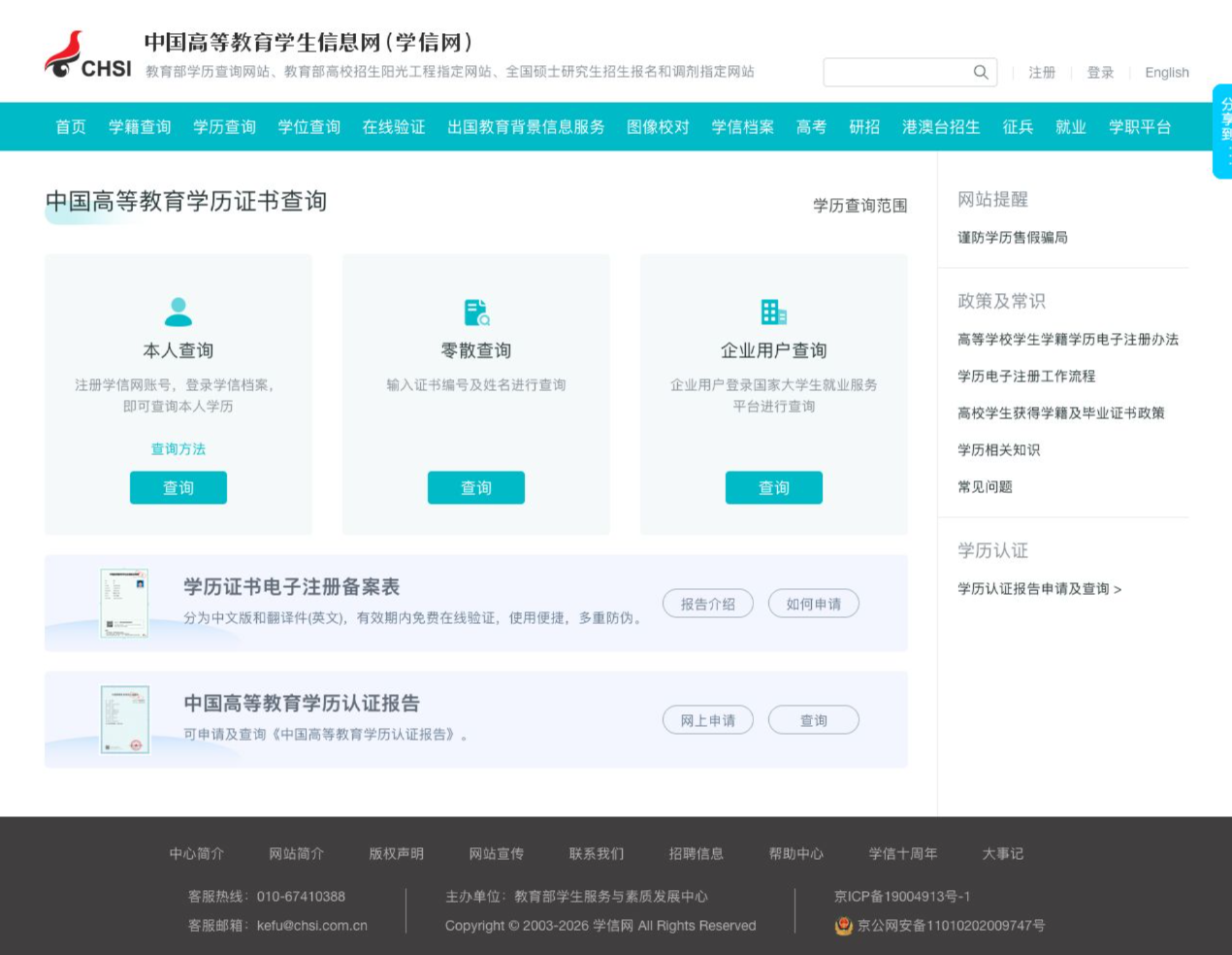Open 学籍查询 in navigation bar

[140, 127]
